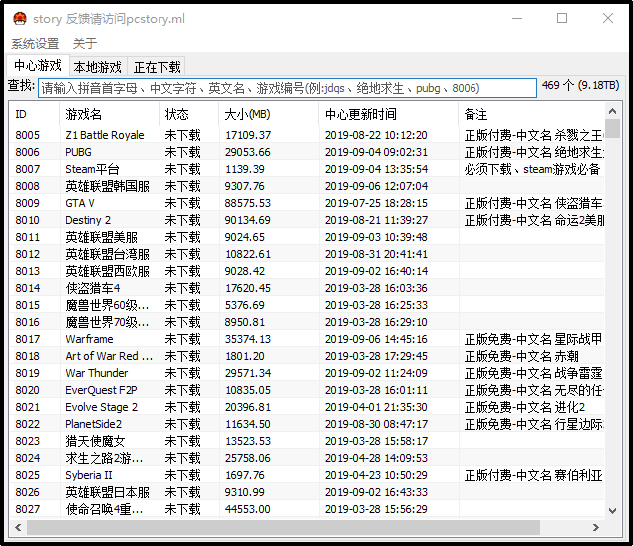Sort by the 大小(MB) column header
Image resolution: width=633 pixels, height=546 pixels.
268,114
